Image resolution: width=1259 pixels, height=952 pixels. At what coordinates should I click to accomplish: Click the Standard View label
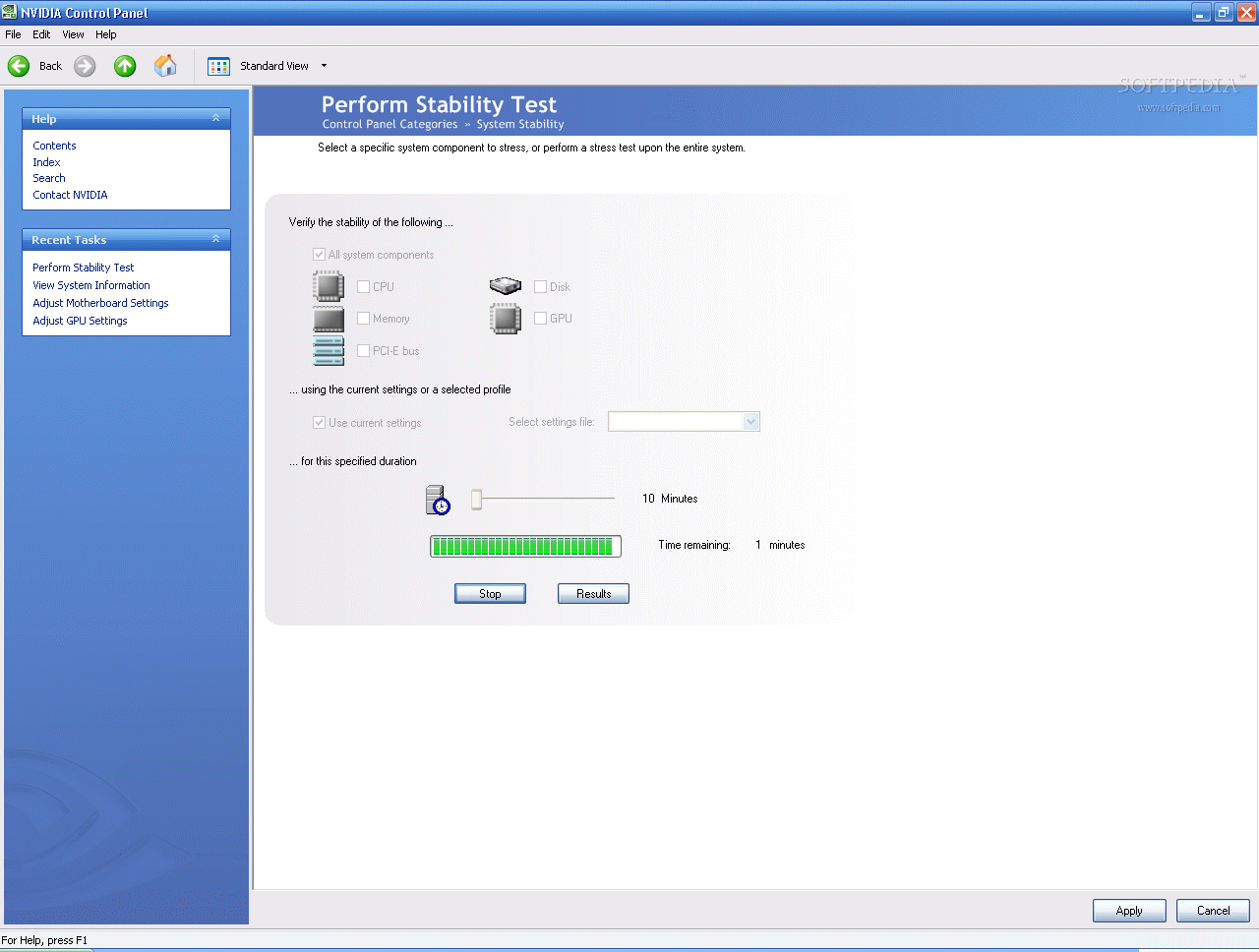click(x=274, y=66)
